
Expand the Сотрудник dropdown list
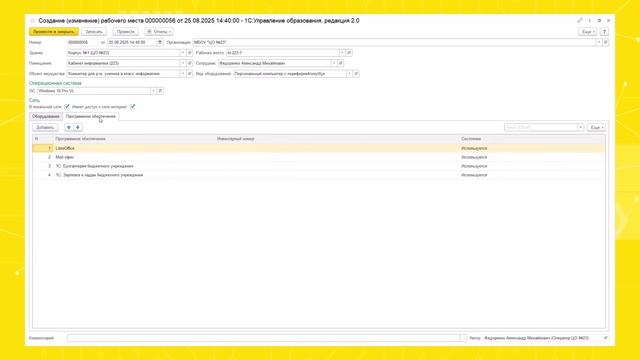333,63
